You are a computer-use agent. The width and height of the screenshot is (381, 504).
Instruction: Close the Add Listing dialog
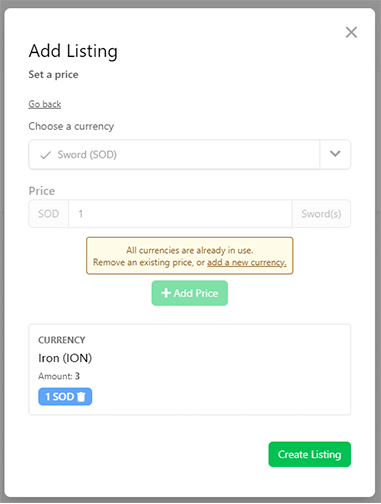tap(351, 32)
